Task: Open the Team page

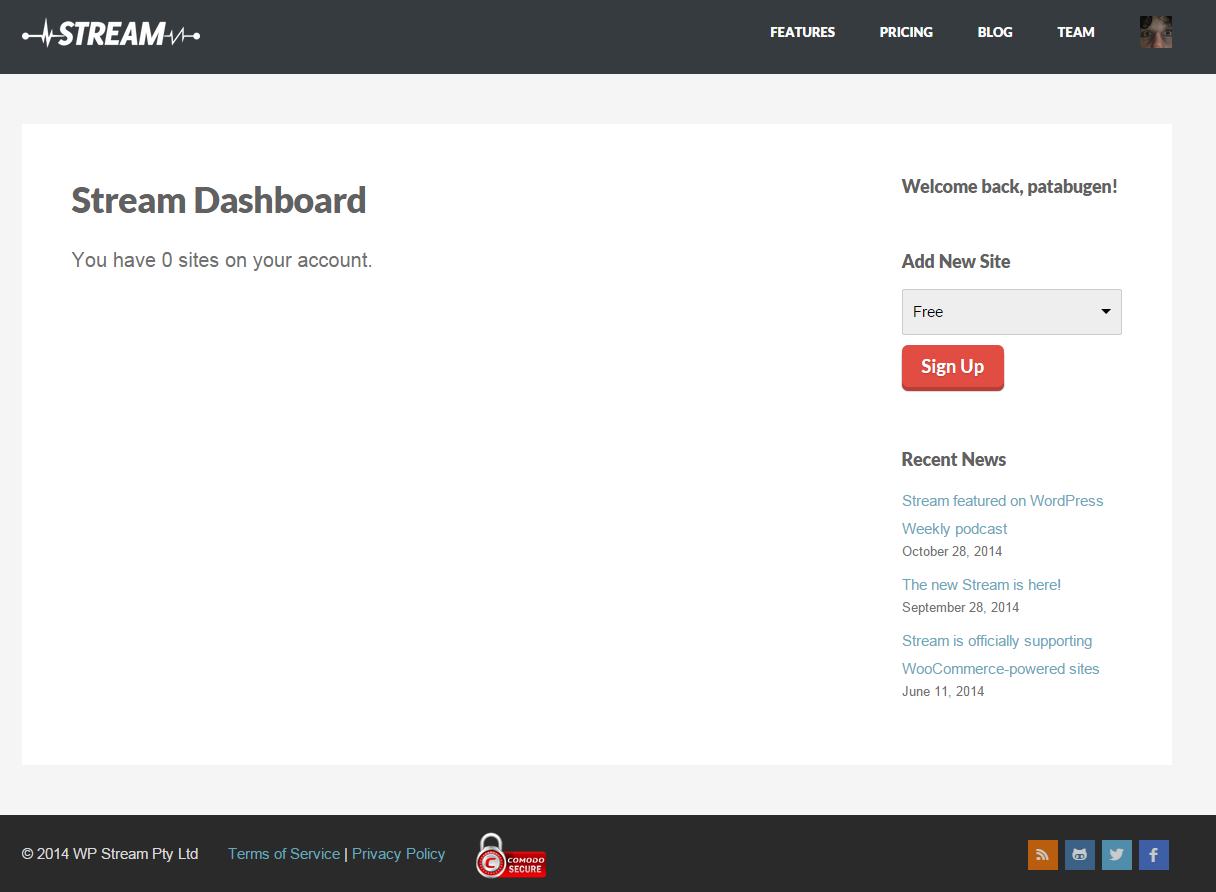Action: click(x=1076, y=32)
